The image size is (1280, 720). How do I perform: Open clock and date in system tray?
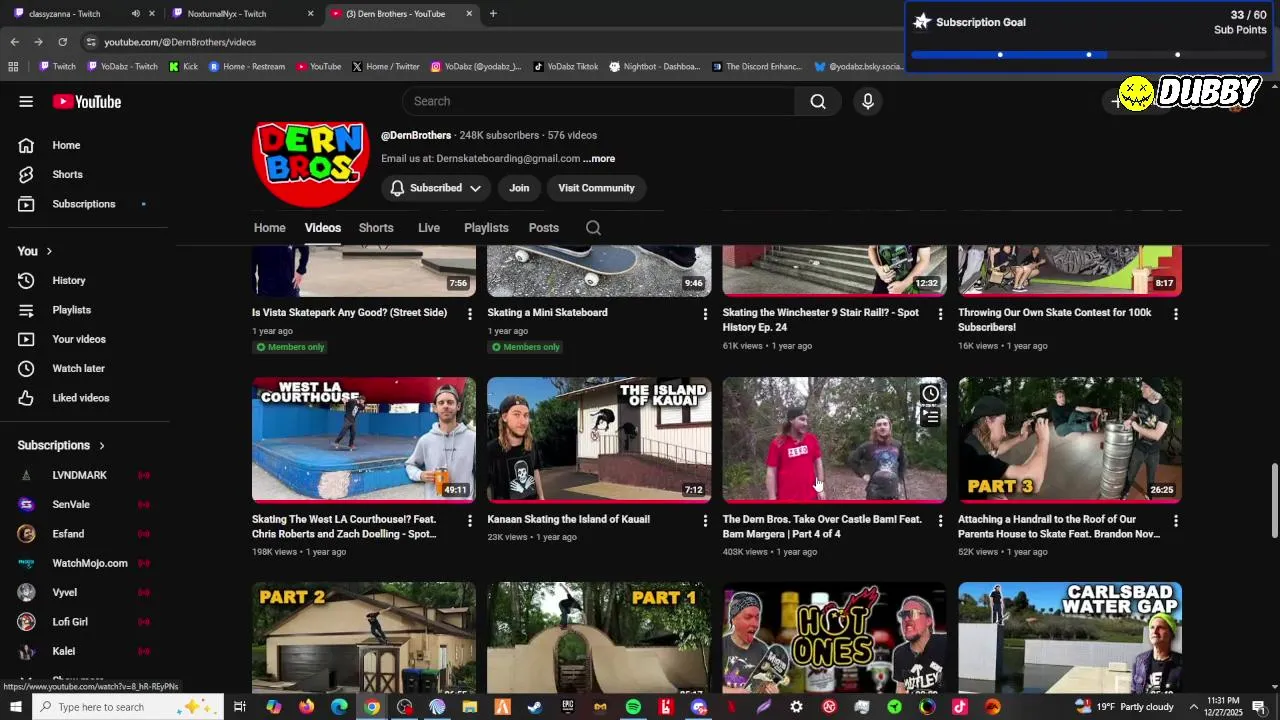pyautogui.click(x=1223, y=707)
